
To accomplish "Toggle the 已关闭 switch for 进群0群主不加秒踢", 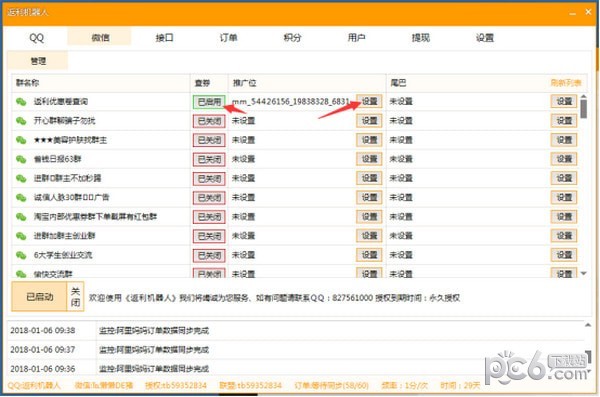I will (x=209, y=178).
